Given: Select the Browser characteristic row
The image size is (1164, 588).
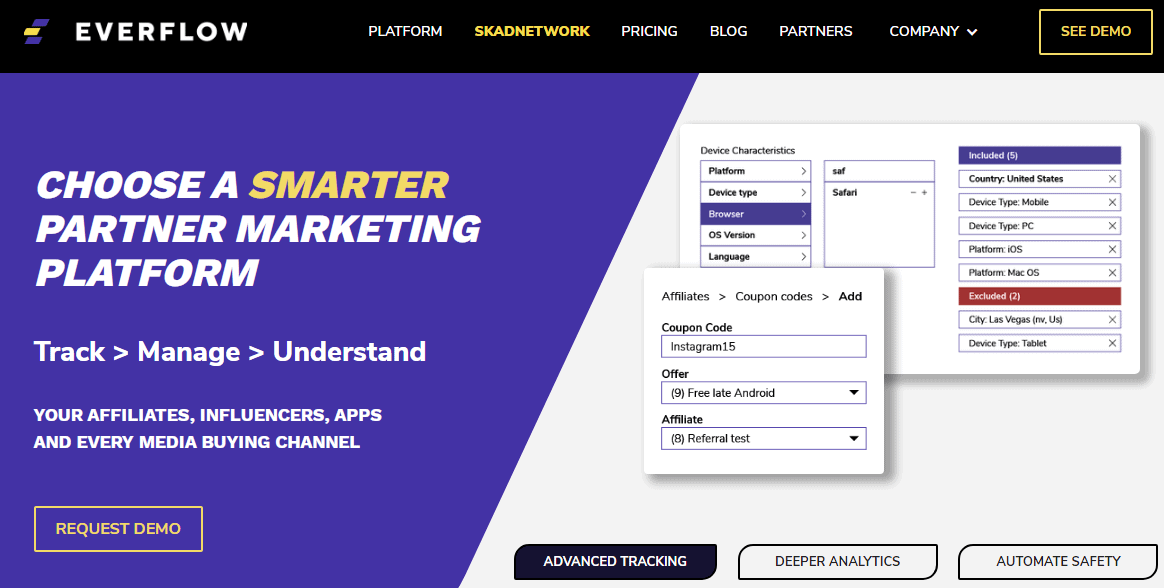Looking at the screenshot, I should tap(755, 214).
